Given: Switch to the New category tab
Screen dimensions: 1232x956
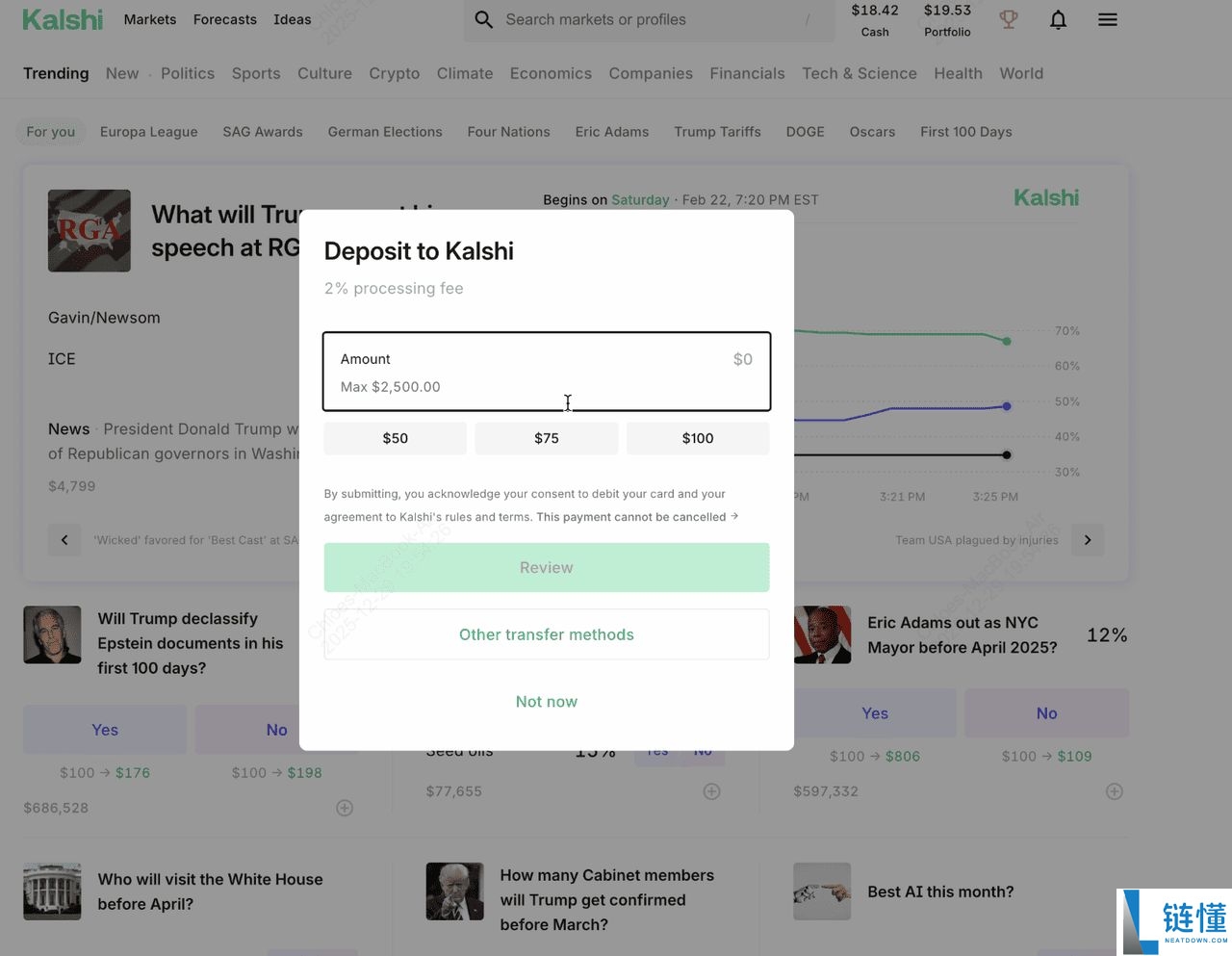Looking at the screenshot, I should tap(122, 73).
